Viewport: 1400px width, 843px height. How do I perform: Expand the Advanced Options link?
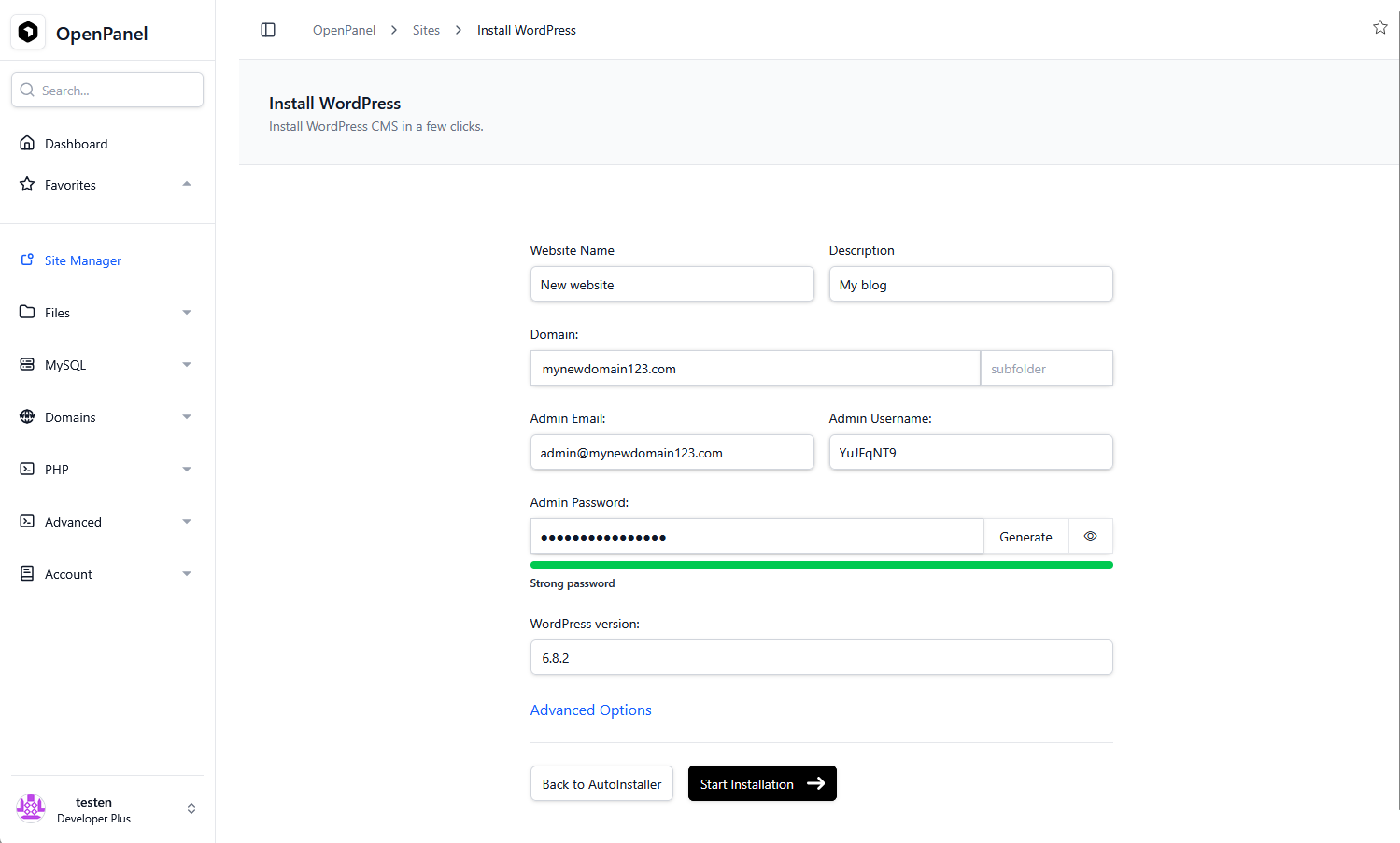click(591, 710)
